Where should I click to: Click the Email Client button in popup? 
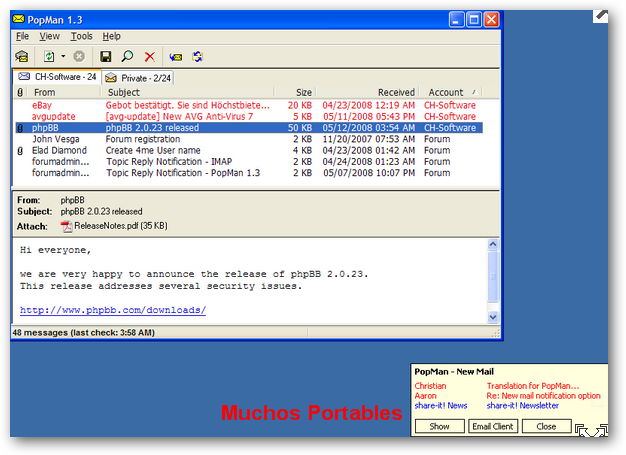pos(493,426)
